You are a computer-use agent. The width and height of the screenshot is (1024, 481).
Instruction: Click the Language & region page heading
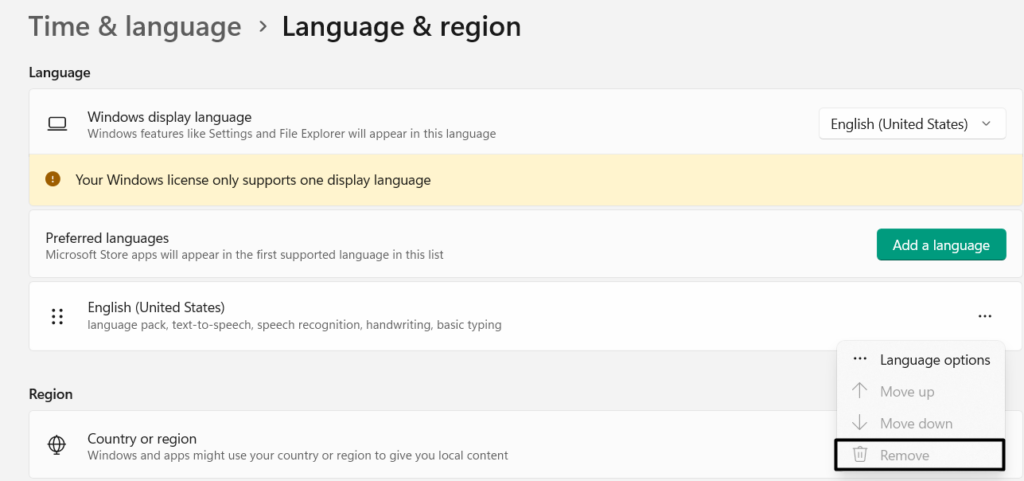[401, 27]
